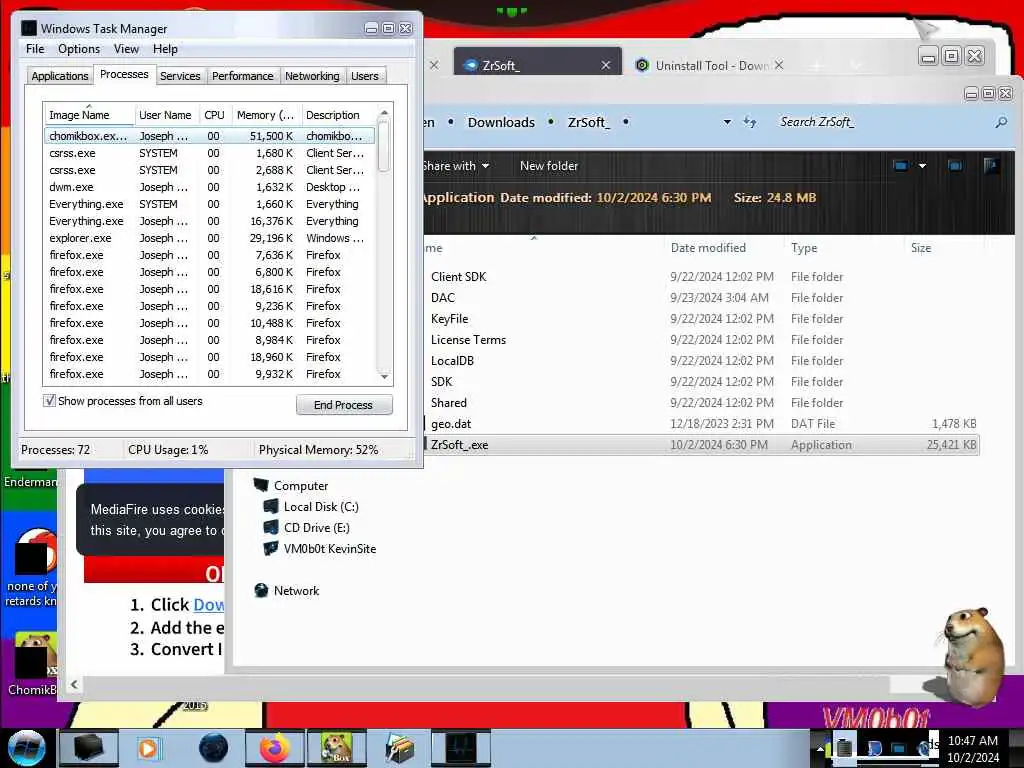Viewport: 1024px width, 768px height.
Task: Toggle Show processes from all users
Action: [x=49, y=400]
